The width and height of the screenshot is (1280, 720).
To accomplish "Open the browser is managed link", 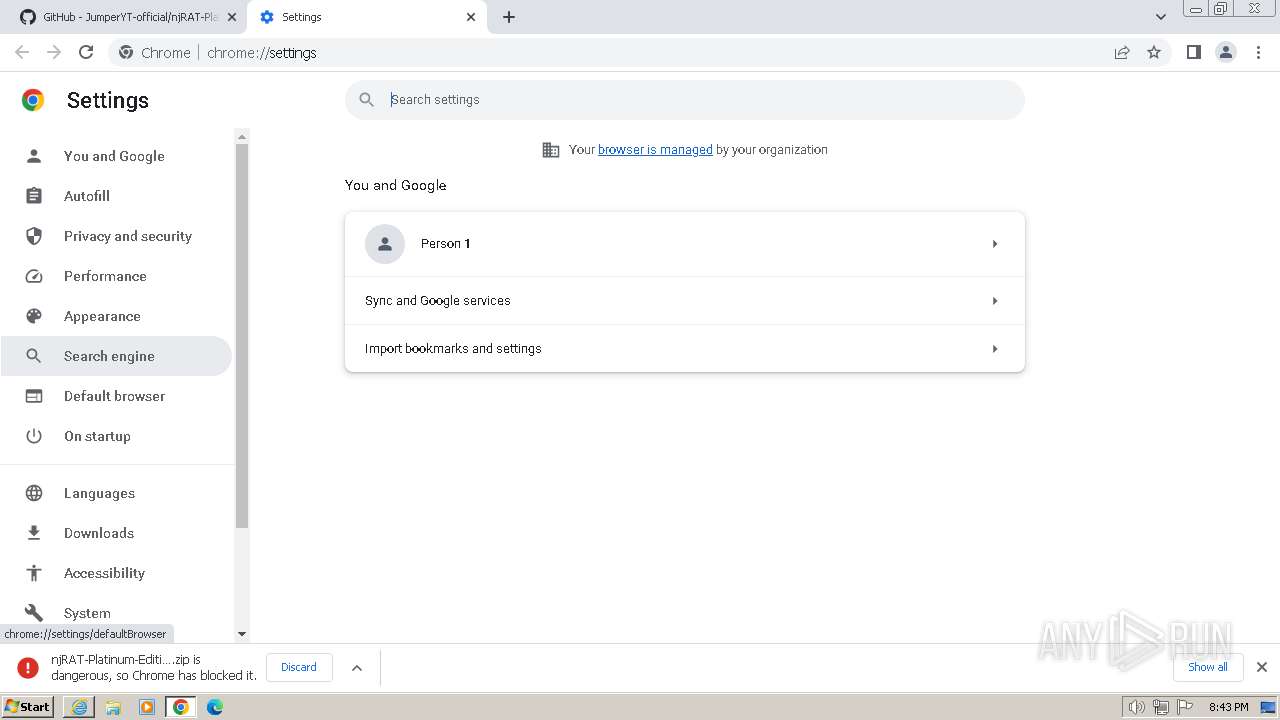I will (655, 150).
